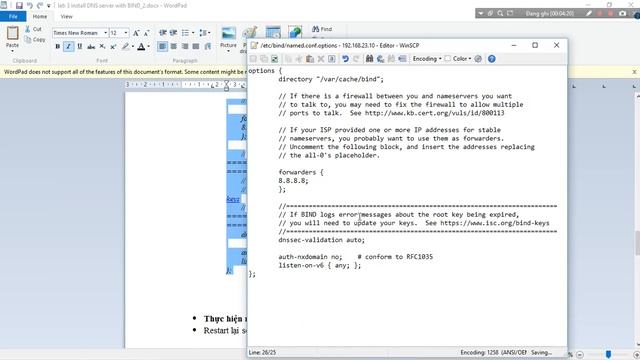This screenshot has width=640, height=360.
Task: Toggle Underline in WordPad
Action: pyautogui.click(x=80, y=47)
